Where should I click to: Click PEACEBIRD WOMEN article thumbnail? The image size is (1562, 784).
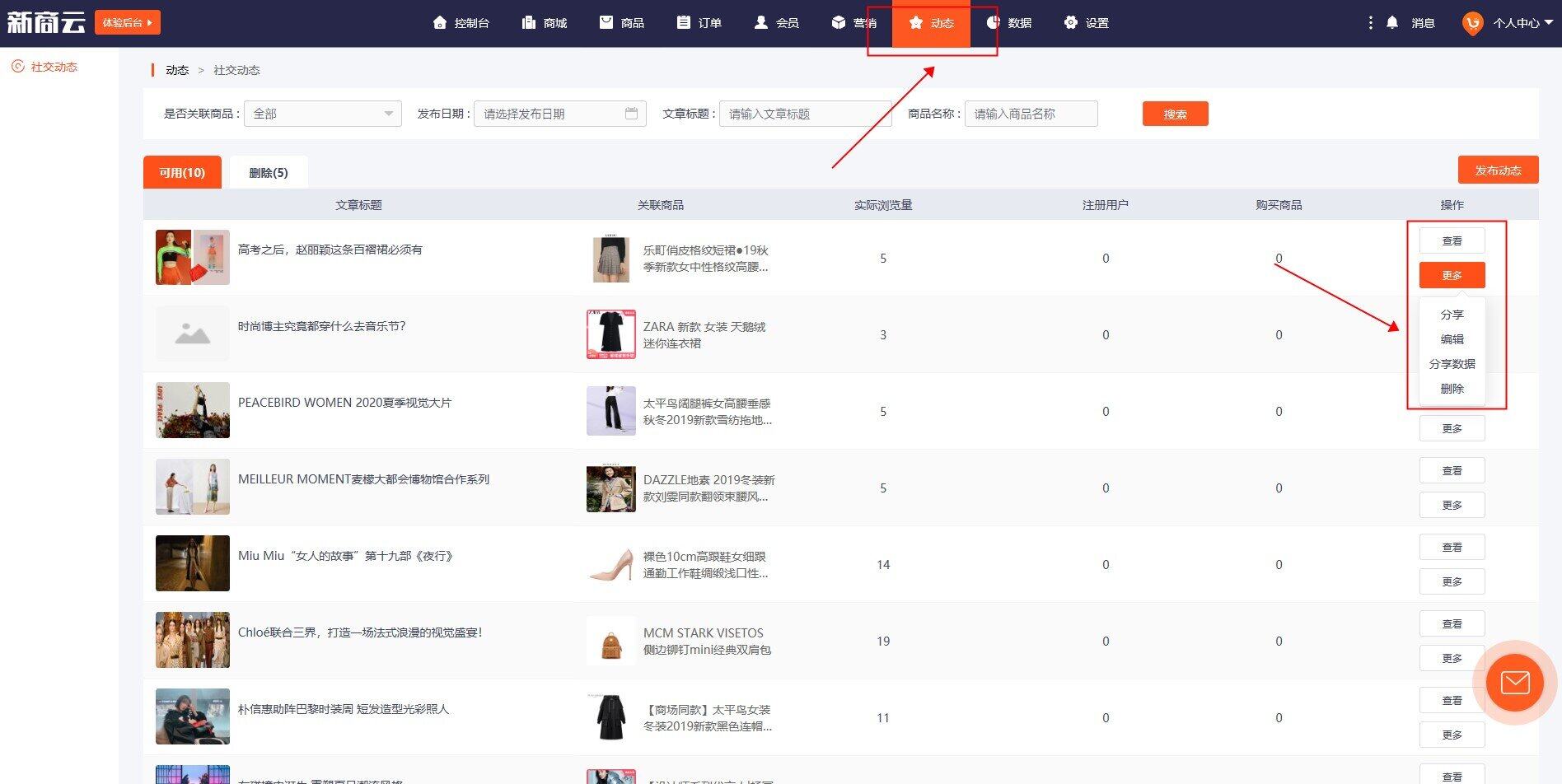(x=193, y=410)
